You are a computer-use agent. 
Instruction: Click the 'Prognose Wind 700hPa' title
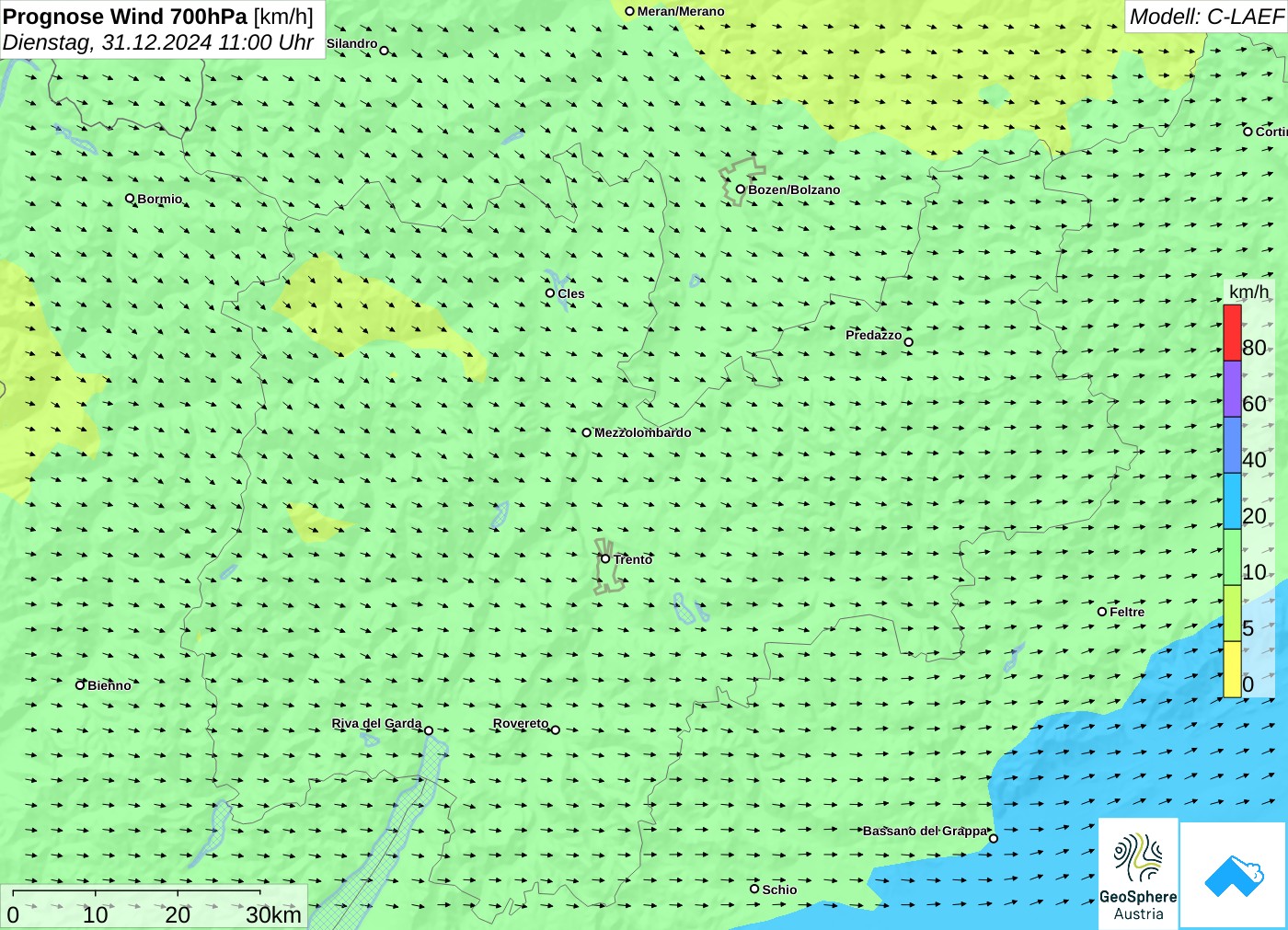coord(125,17)
